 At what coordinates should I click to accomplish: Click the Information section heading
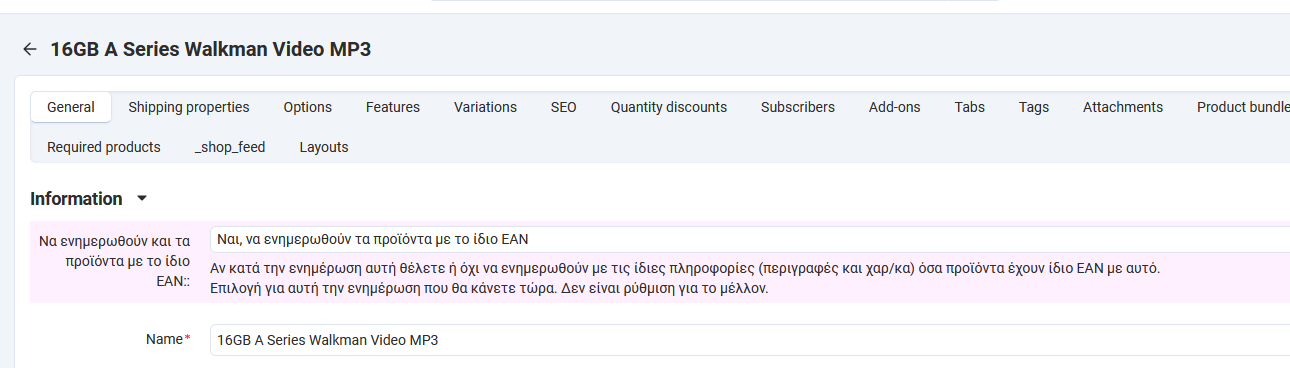tap(76, 199)
